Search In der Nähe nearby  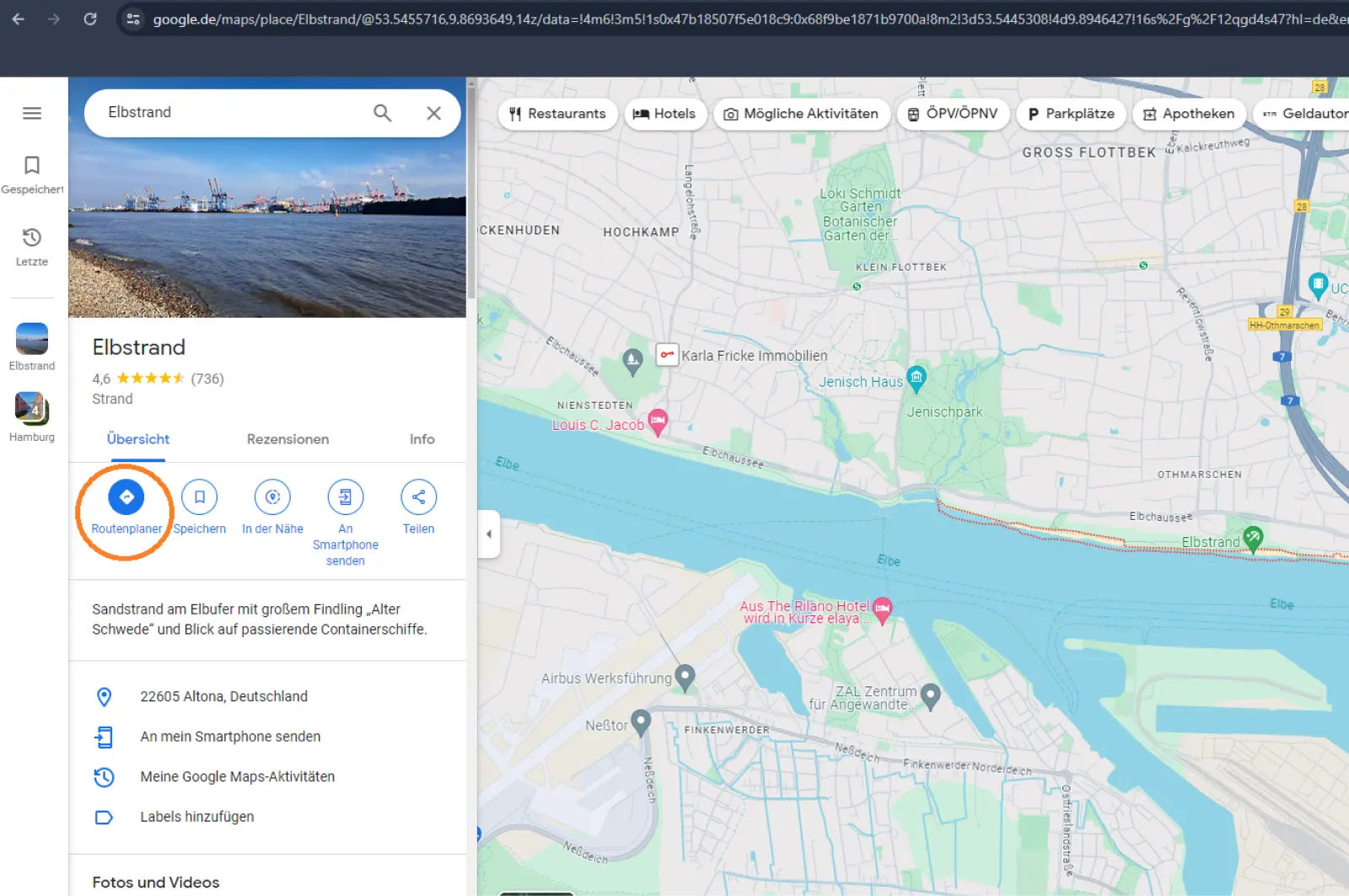coord(272,507)
